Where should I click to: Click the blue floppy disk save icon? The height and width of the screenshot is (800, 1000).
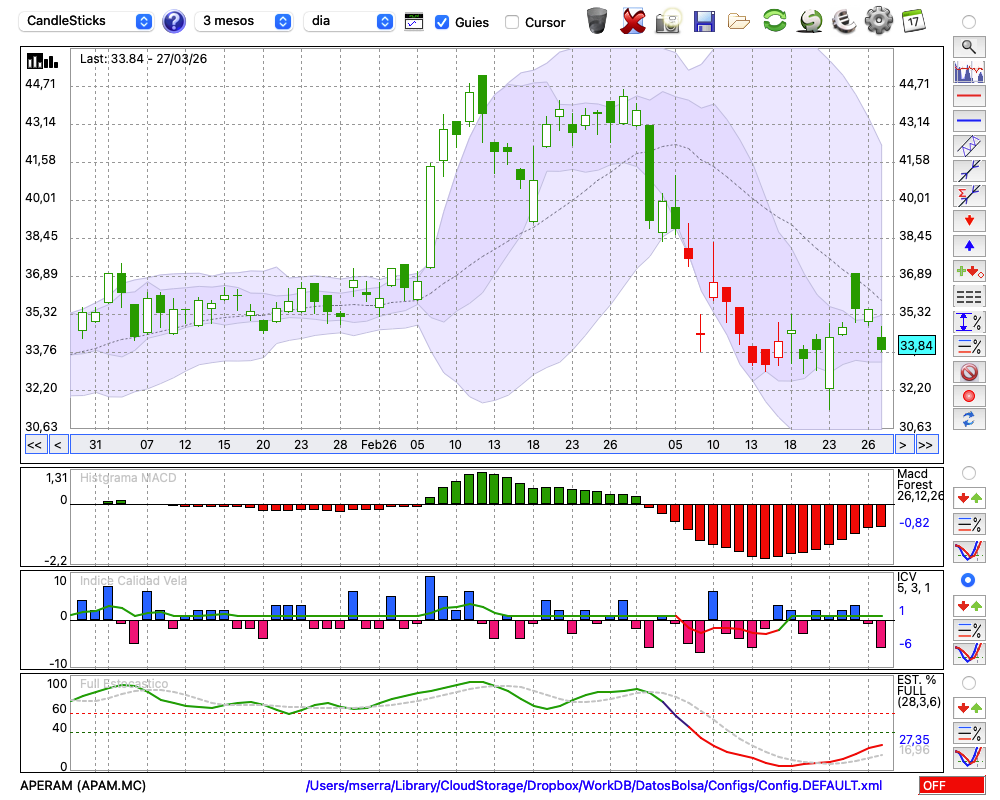tap(704, 21)
